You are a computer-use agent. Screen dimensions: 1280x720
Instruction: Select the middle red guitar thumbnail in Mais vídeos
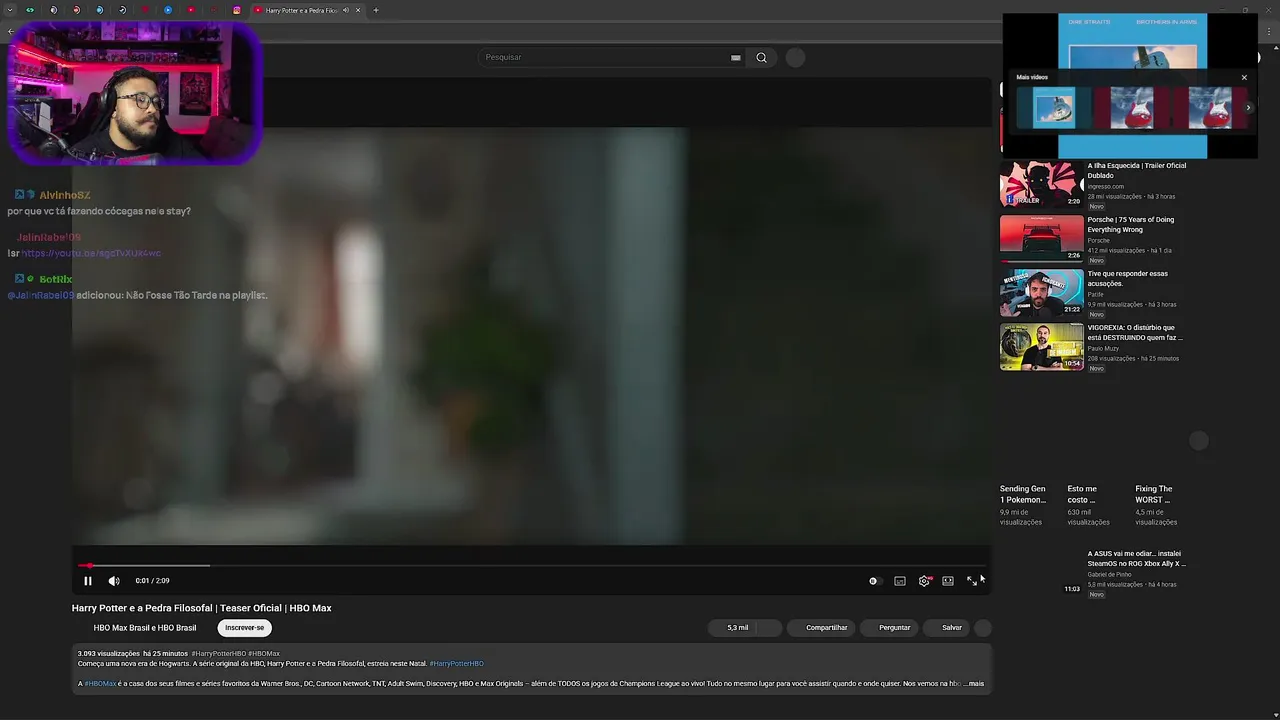[x=1131, y=108]
